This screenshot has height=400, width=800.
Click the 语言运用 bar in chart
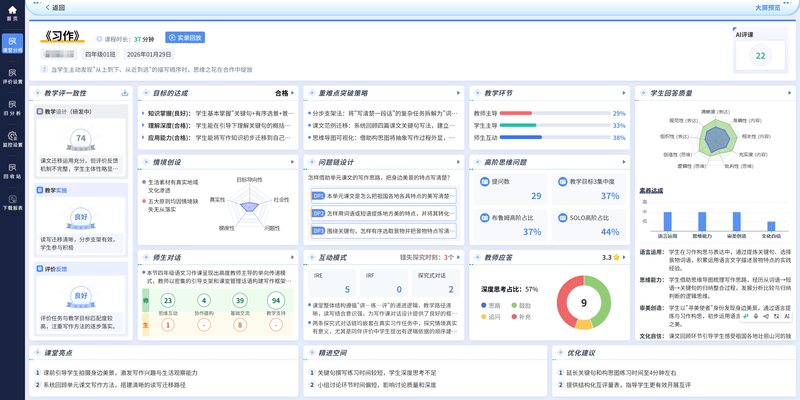pyautogui.click(x=667, y=221)
